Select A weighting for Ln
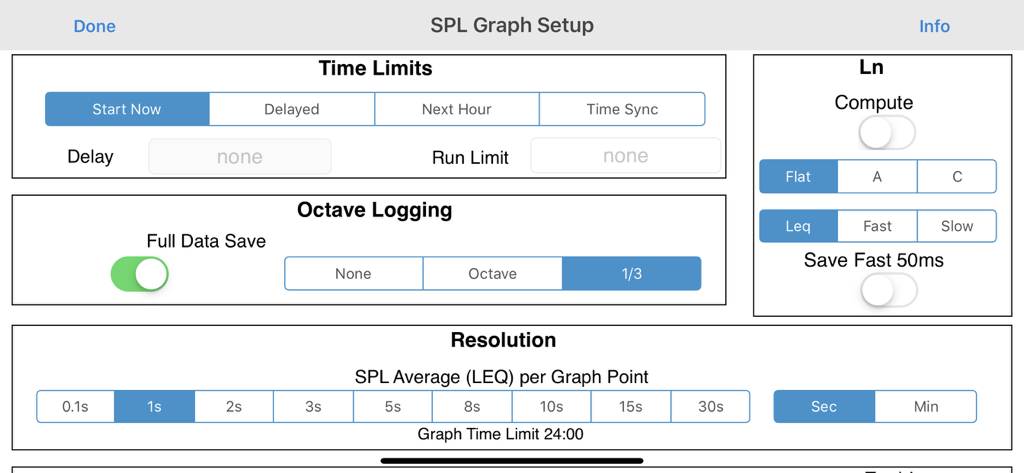1024x473 pixels. tap(877, 176)
